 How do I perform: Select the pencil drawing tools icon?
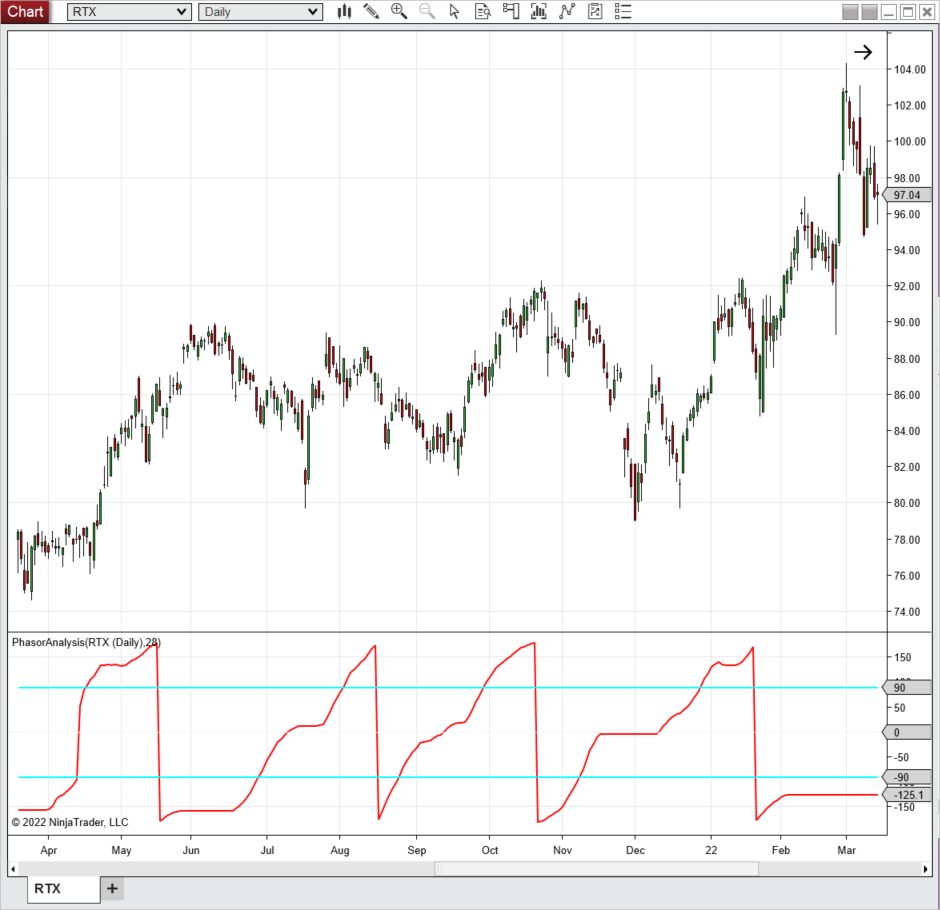(371, 12)
